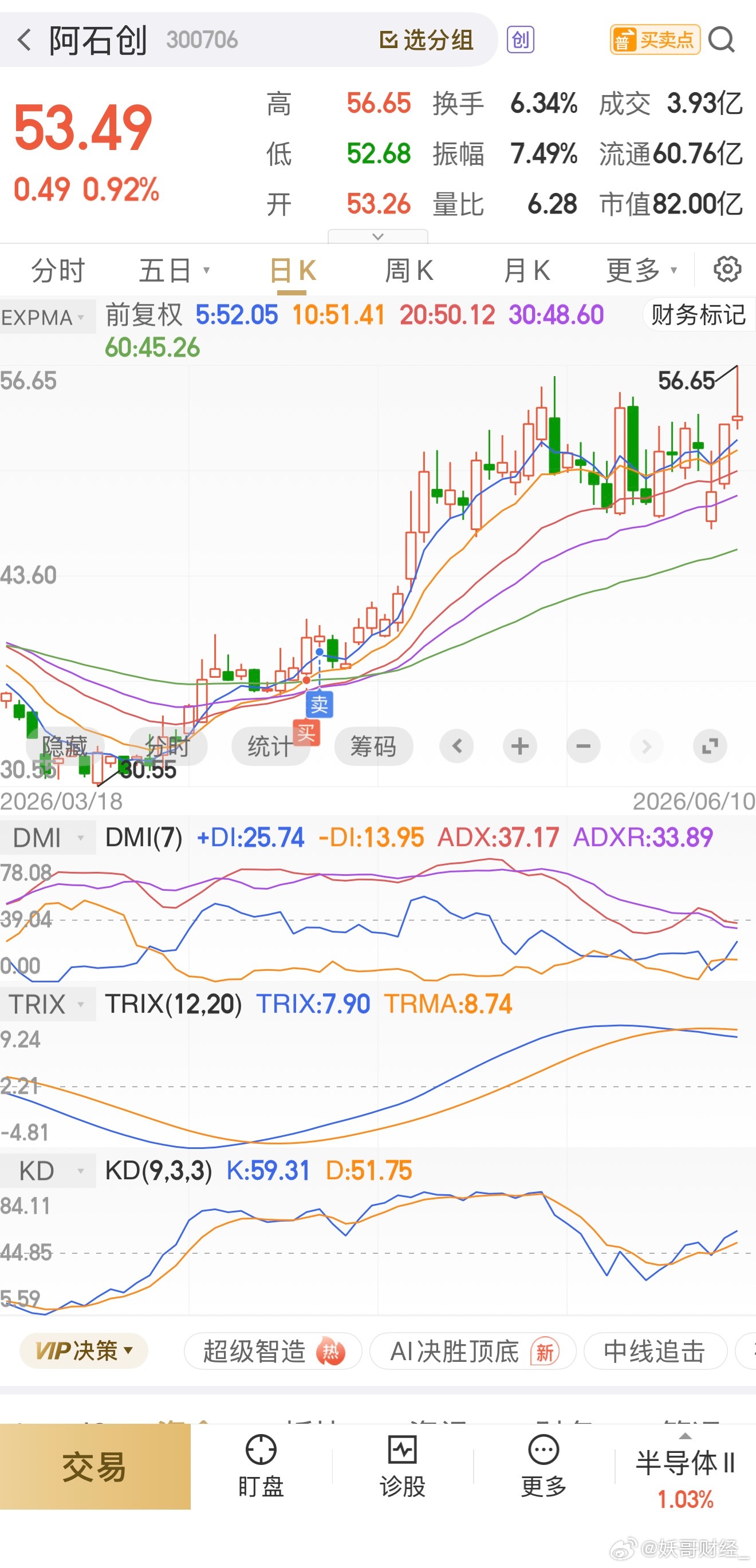This screenshot has height=1568, width=756.
Task: Open the search magnifier icon
Action: click(x=722, y=40)
